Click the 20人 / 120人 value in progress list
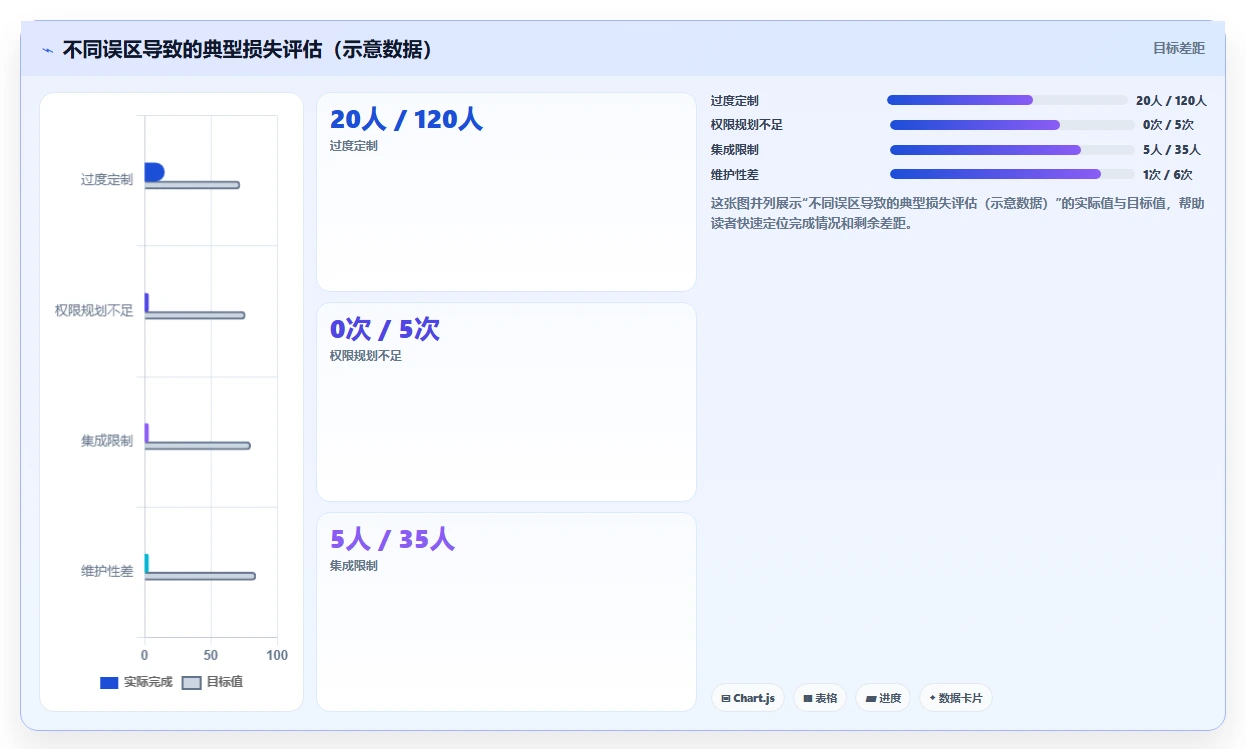The image size is (1246, 749). tap(1171, 101)
